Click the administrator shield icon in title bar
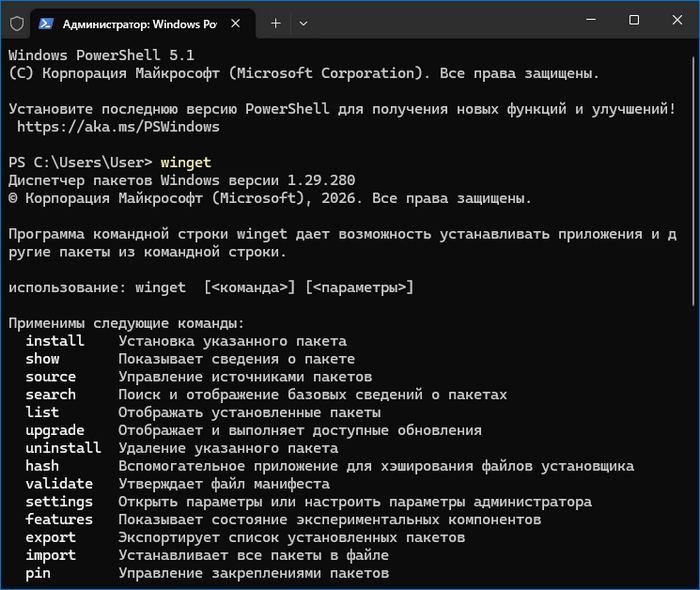Image resolution: width=700 pixels, height=590 pixels. 17,23
